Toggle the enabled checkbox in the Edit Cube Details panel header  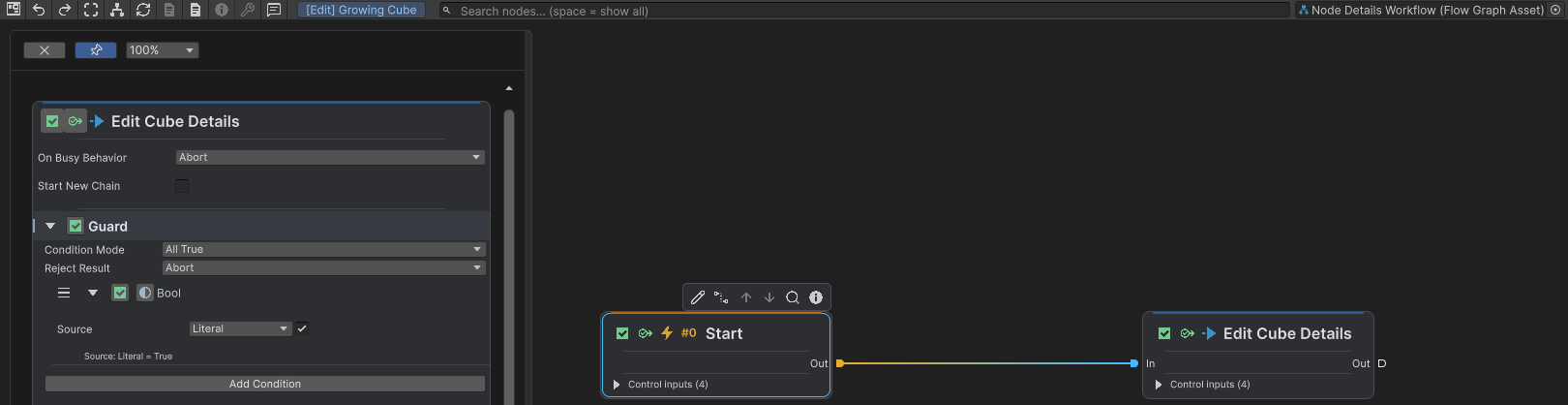pos(52,121)
